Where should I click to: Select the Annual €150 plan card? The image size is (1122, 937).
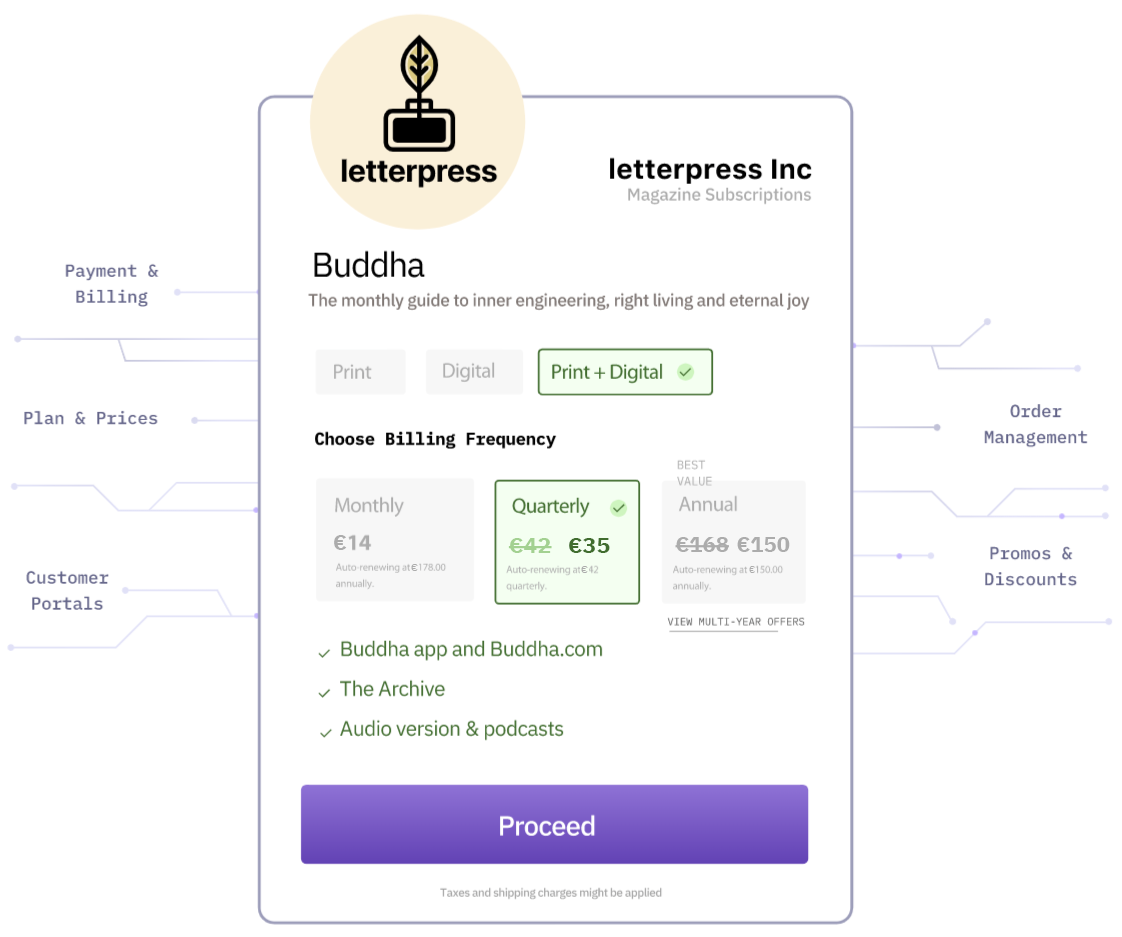[x=733, y=541]
